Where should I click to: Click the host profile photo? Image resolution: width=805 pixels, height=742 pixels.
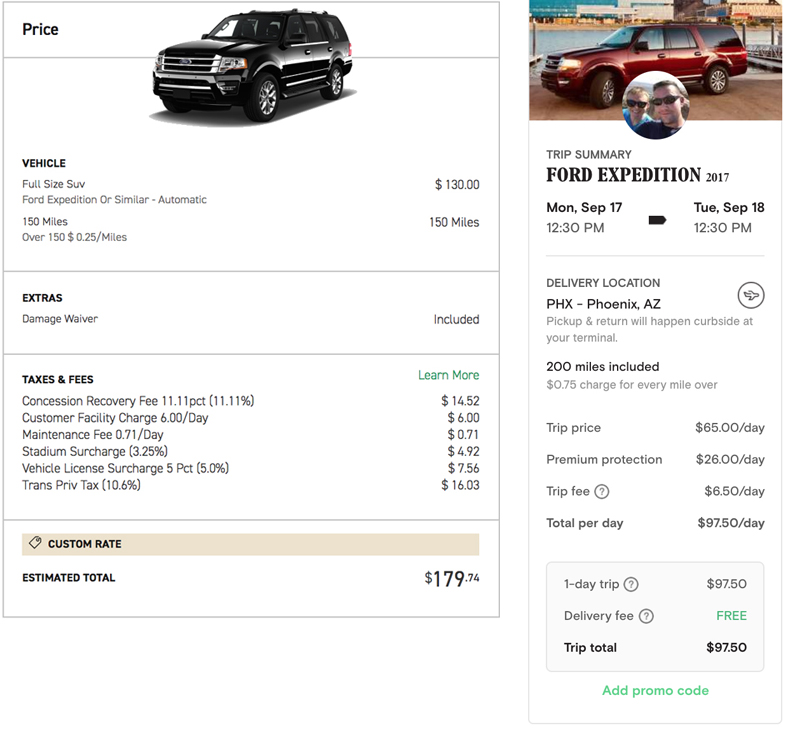655,106
